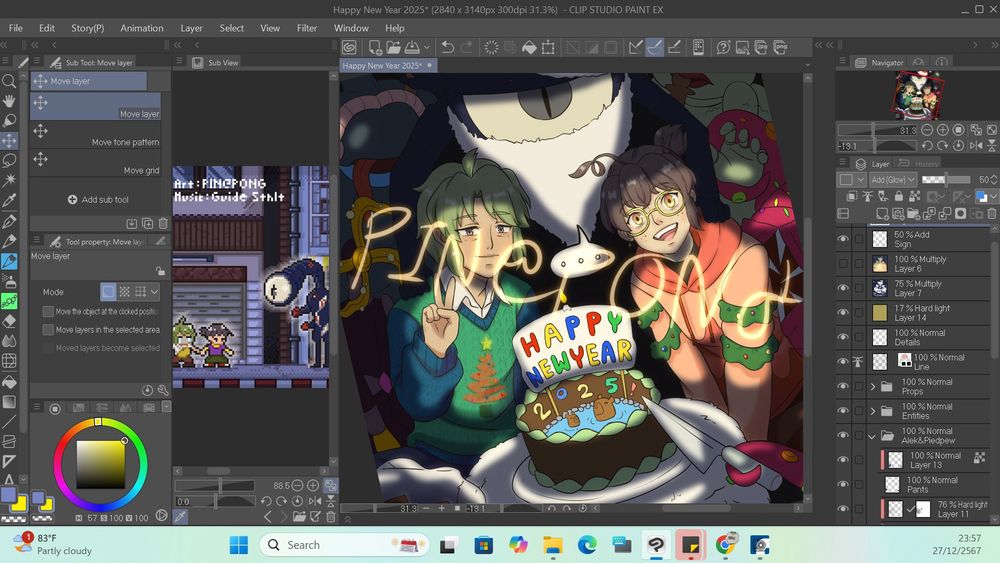1000x563 pixels.
Task: Open CLIP STUDIO launcher icon
Action: tap(349, 47)
